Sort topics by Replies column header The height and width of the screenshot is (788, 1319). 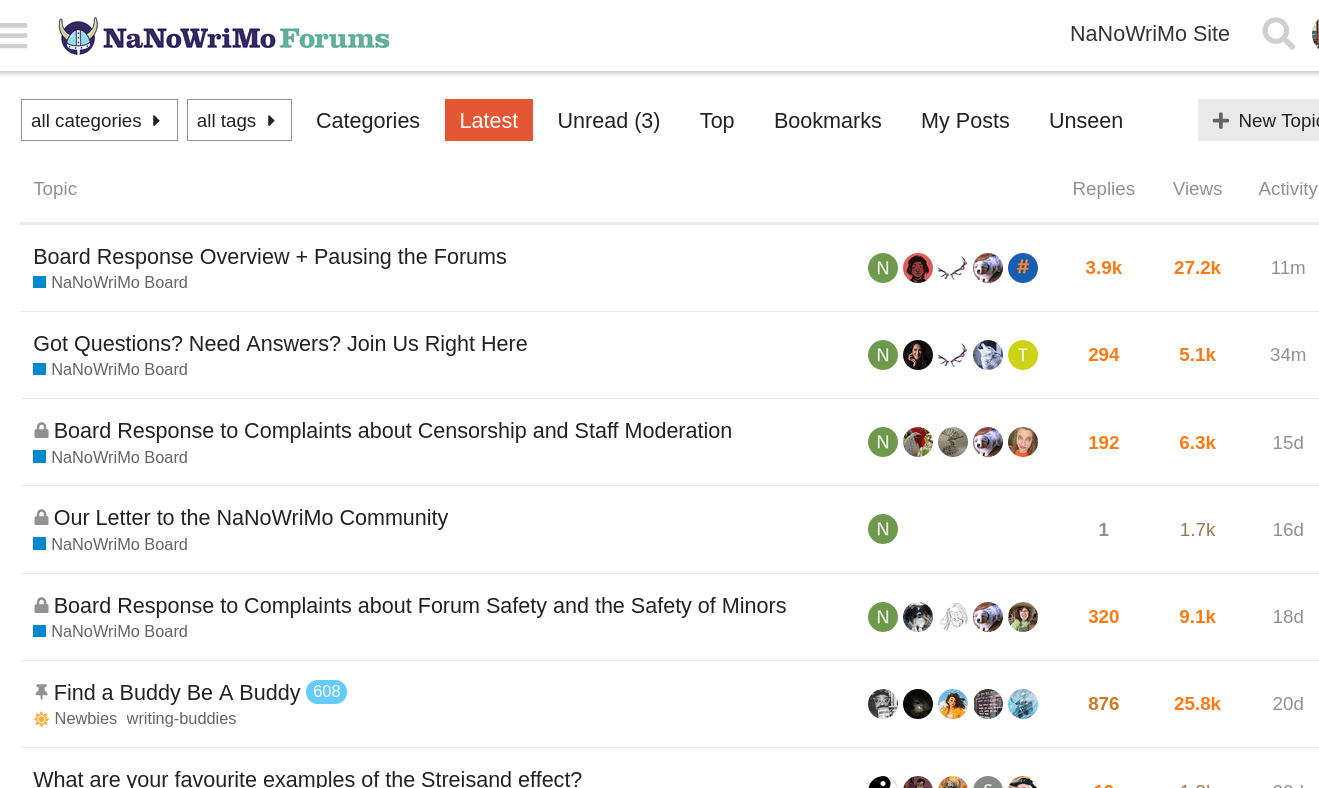click(1103, 189)
